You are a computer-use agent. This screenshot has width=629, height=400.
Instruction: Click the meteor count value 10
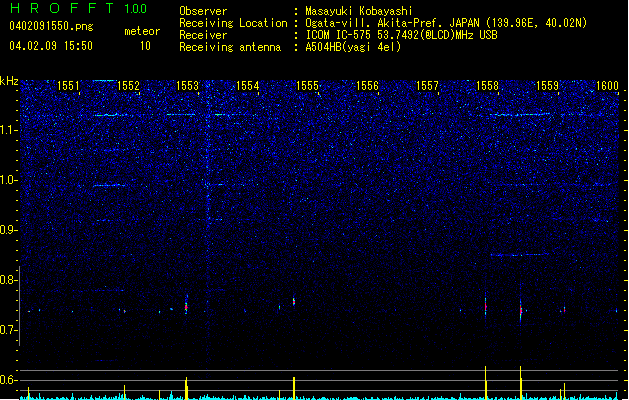[x=145, y=46]
